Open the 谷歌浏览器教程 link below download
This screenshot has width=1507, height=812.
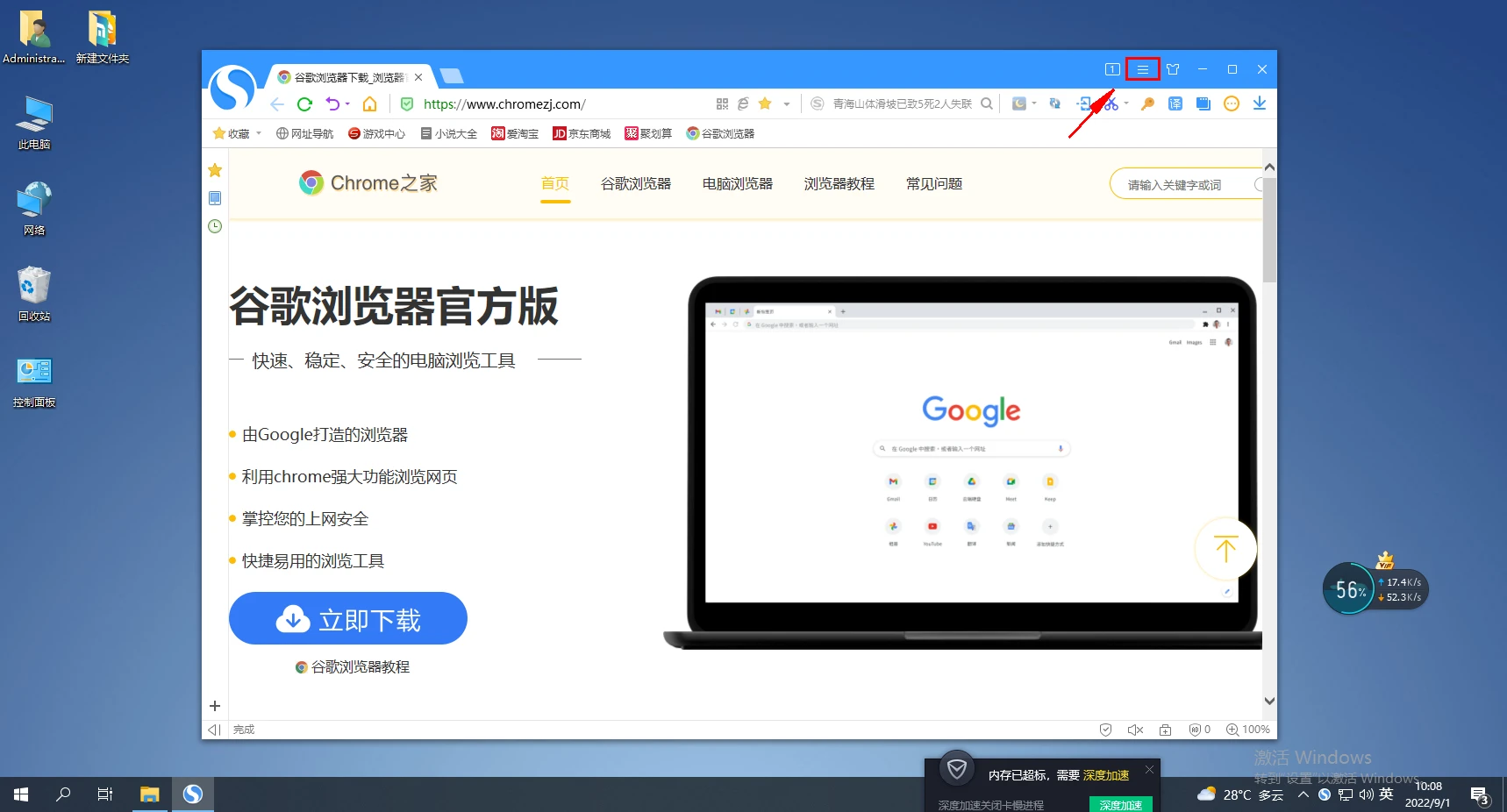[353, 667]
